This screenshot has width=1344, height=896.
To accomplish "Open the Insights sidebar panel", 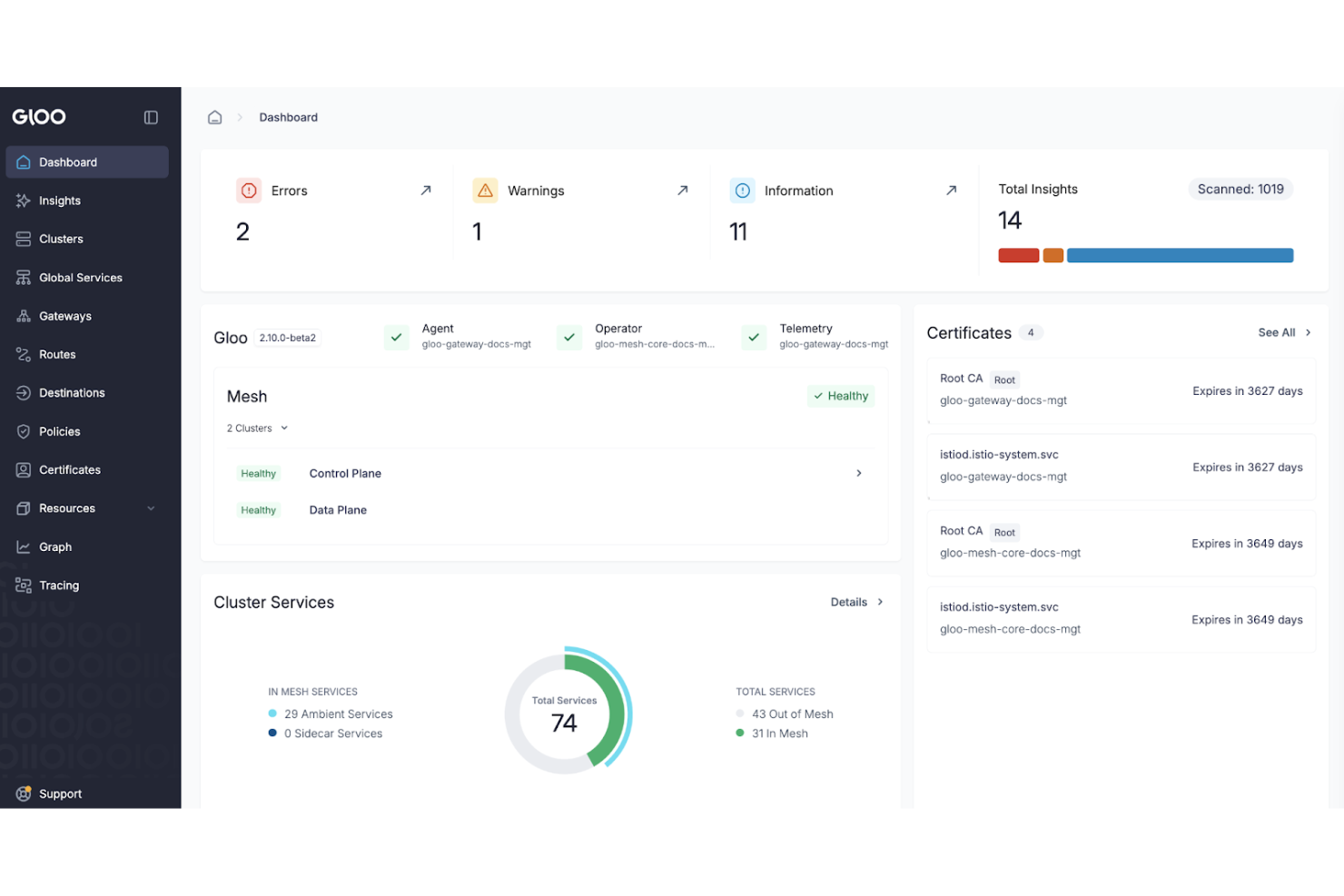I will (59, 201).
